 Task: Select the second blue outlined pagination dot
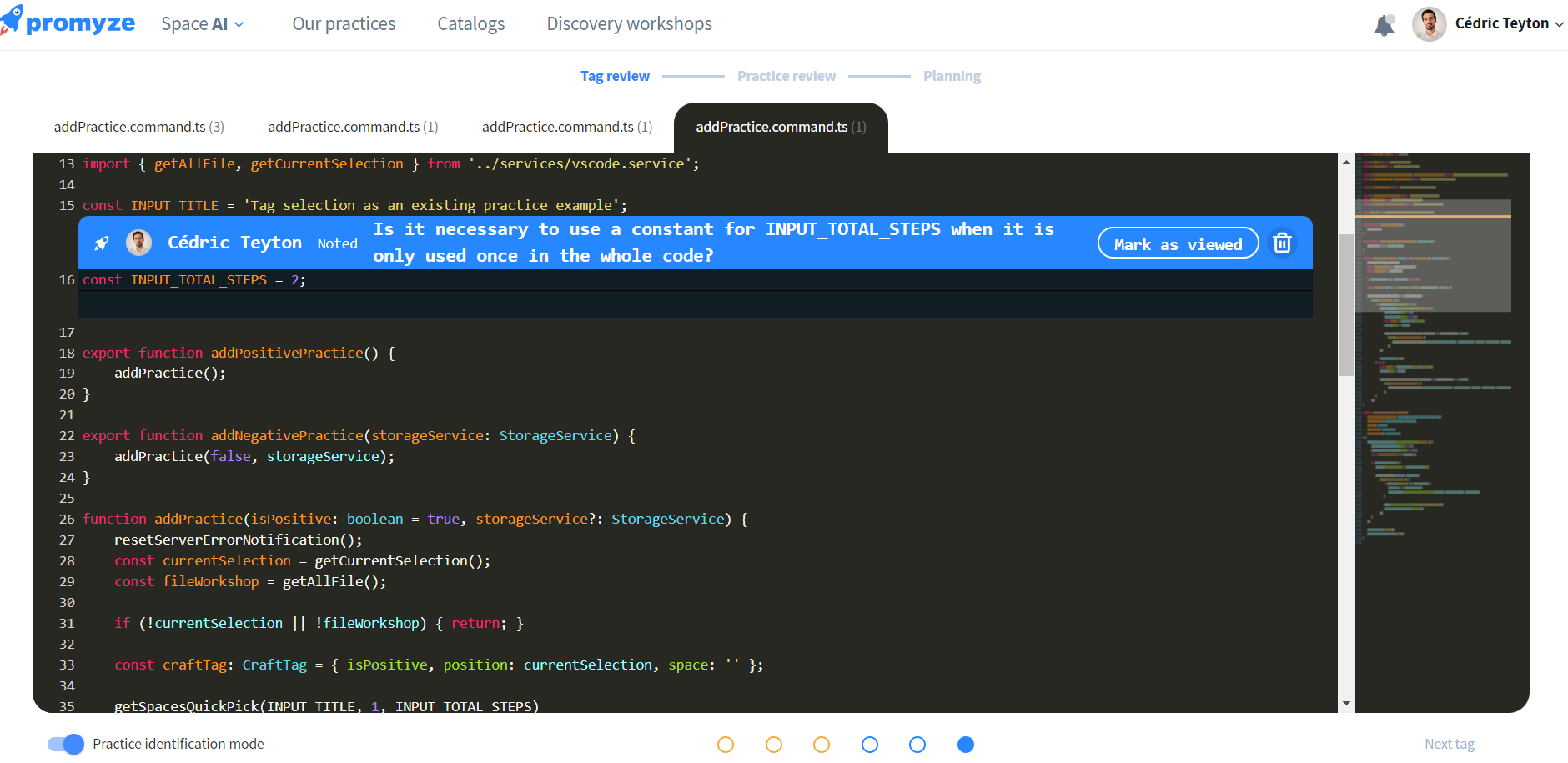[x=917, y=745]
